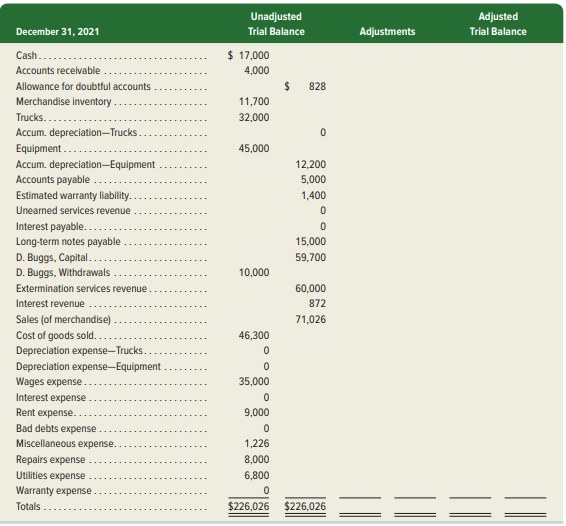Screen dimensions: 566x526
Task: Select the Accounts payable amount 5,000
Action: coord(313,179)
